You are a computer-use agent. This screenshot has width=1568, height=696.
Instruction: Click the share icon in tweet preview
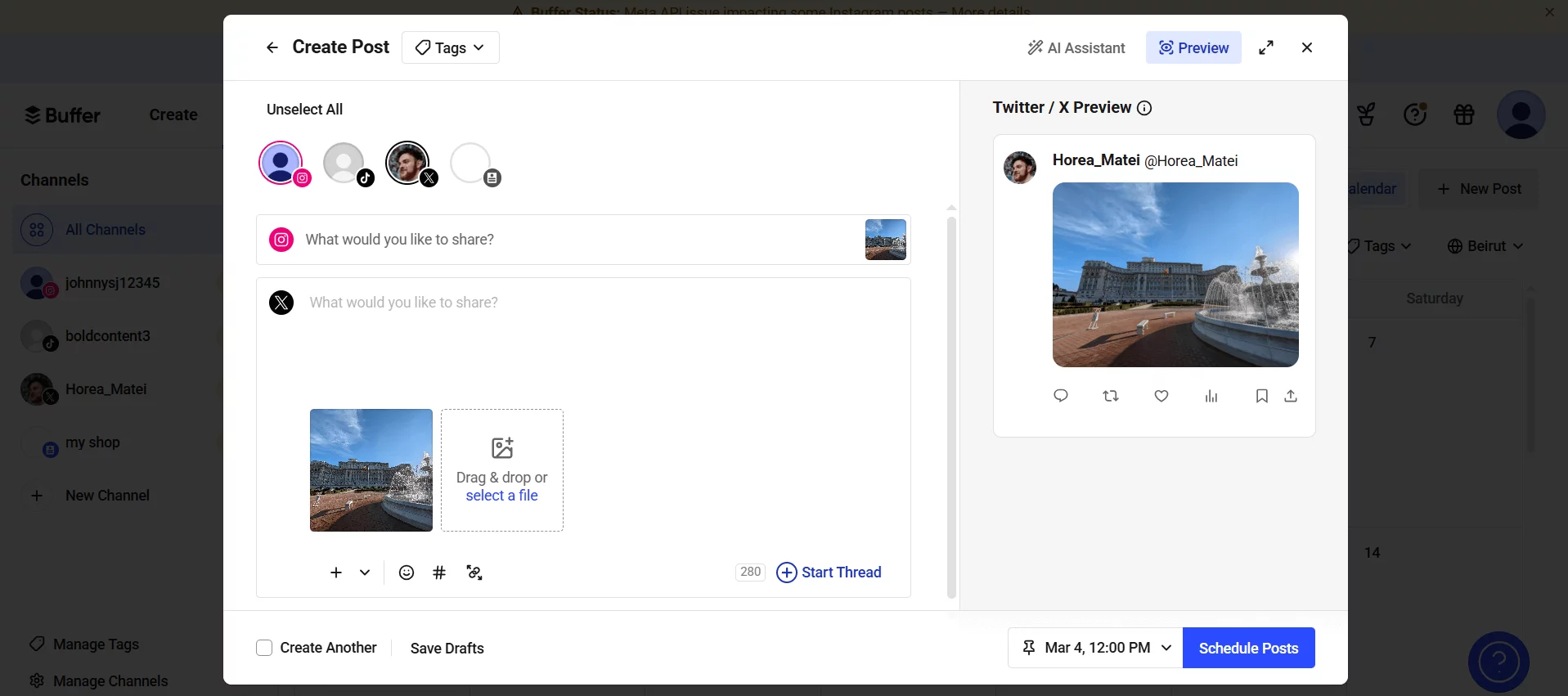(1291, 396)
